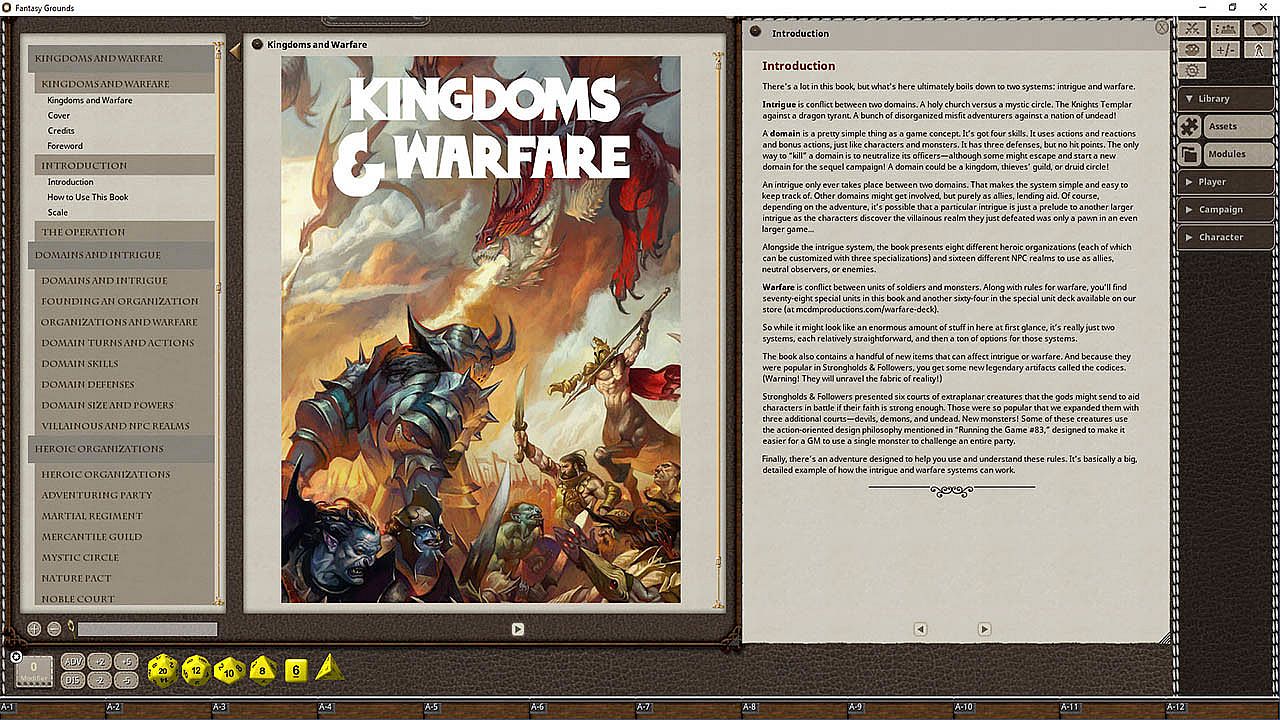1280x720 pixels.
Task: Toggle the ADV advantage button
Action: point(73,662)
